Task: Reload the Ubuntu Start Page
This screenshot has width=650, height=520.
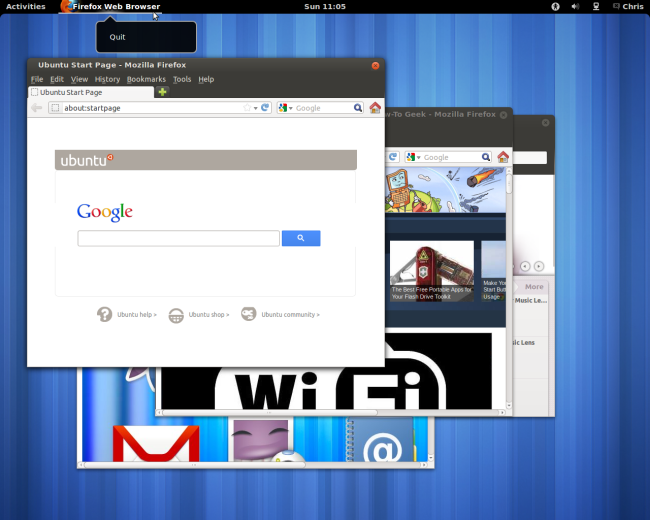Action: coord(265,107)
